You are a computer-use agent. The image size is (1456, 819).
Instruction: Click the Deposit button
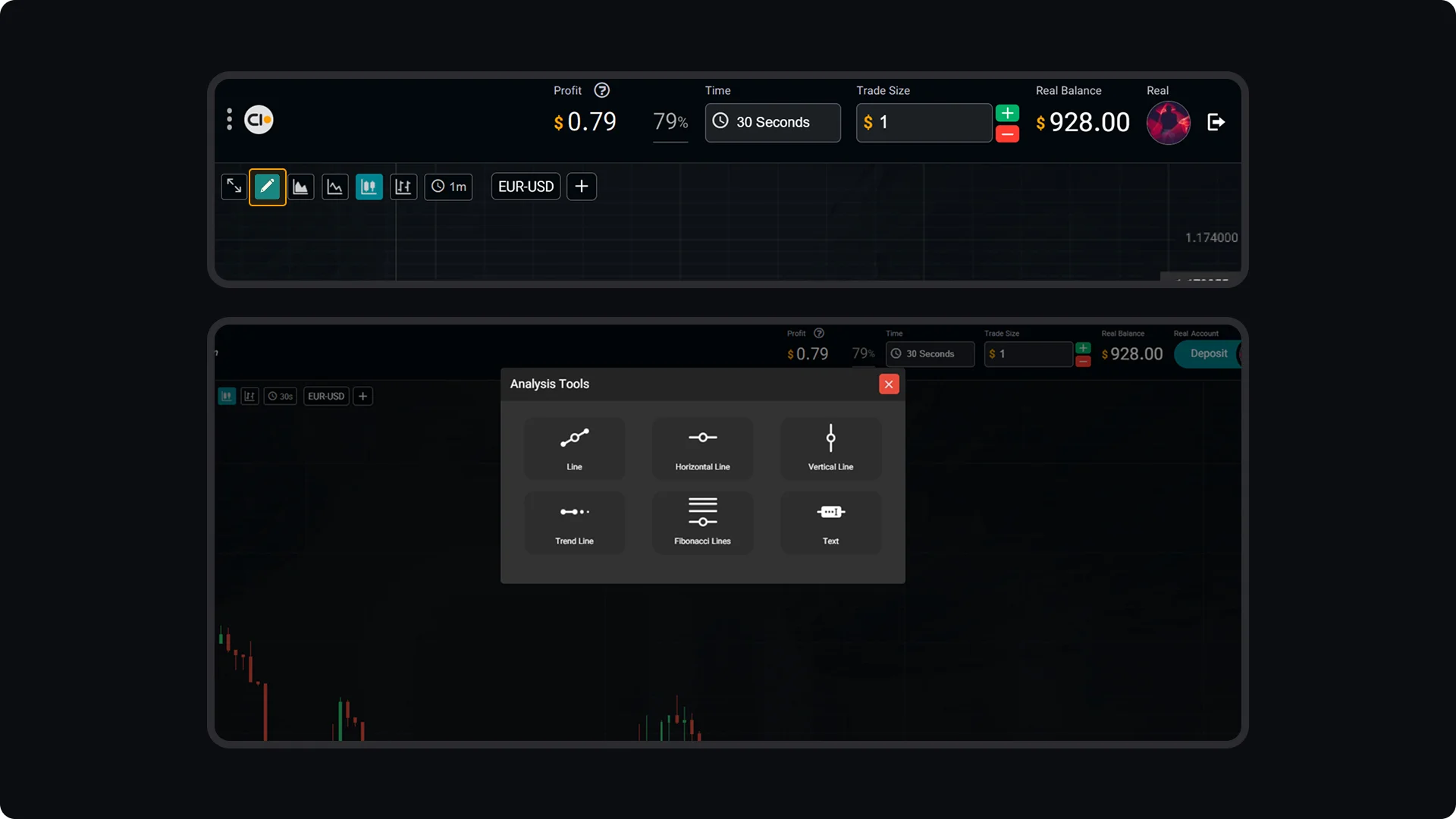(x=1209, y=353)
